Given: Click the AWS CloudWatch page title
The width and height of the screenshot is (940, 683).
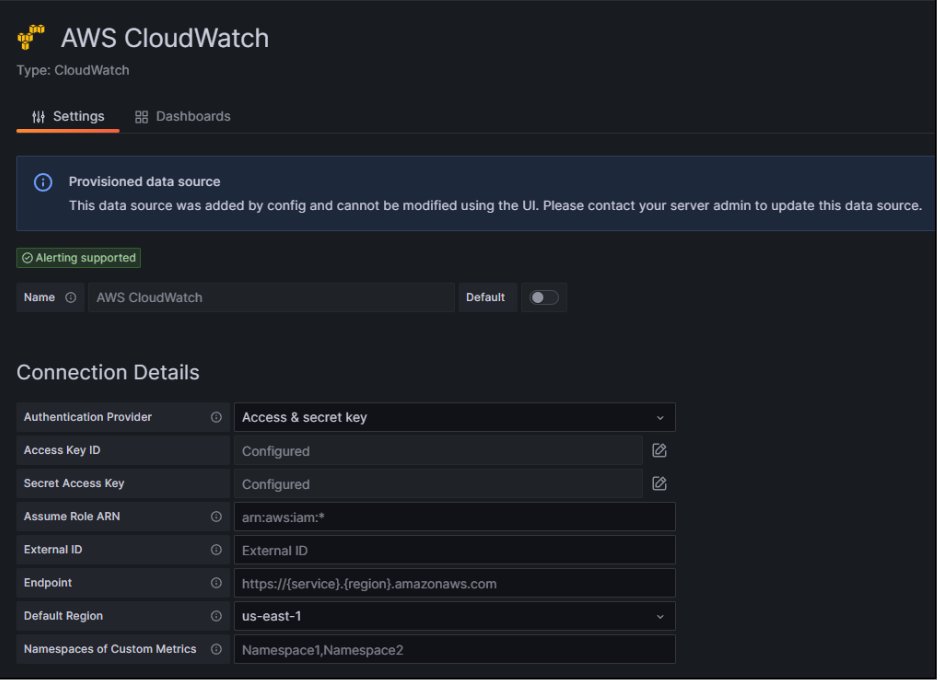Looking at the screenshot, I should pyautogui.click(x=165, y=38).
